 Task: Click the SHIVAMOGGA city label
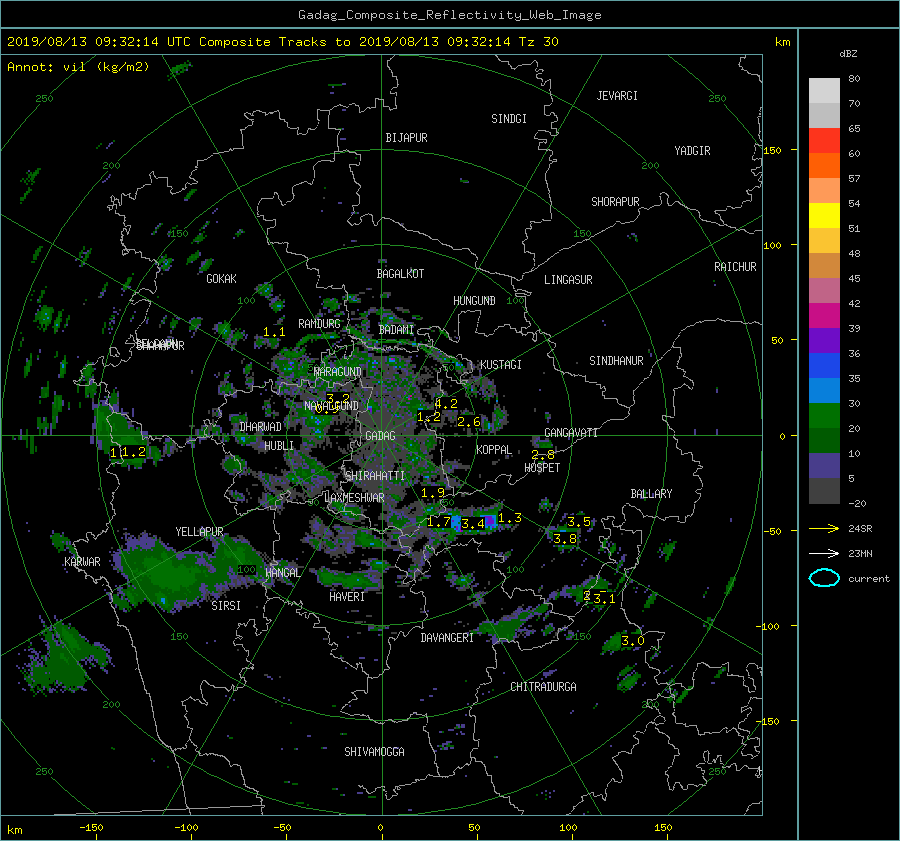374,751
